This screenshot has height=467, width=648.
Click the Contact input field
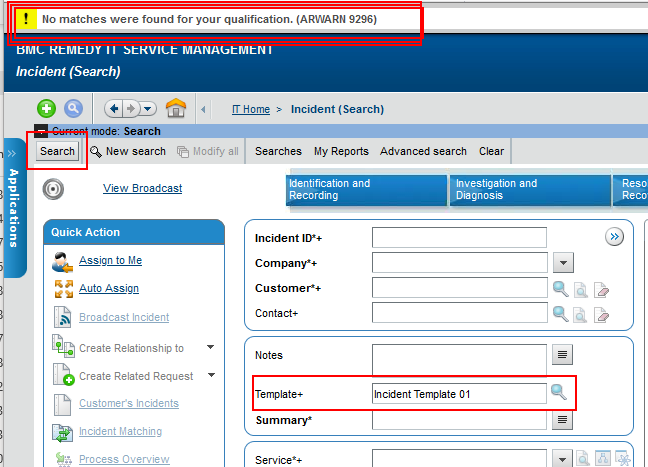[x=460, y=312]
